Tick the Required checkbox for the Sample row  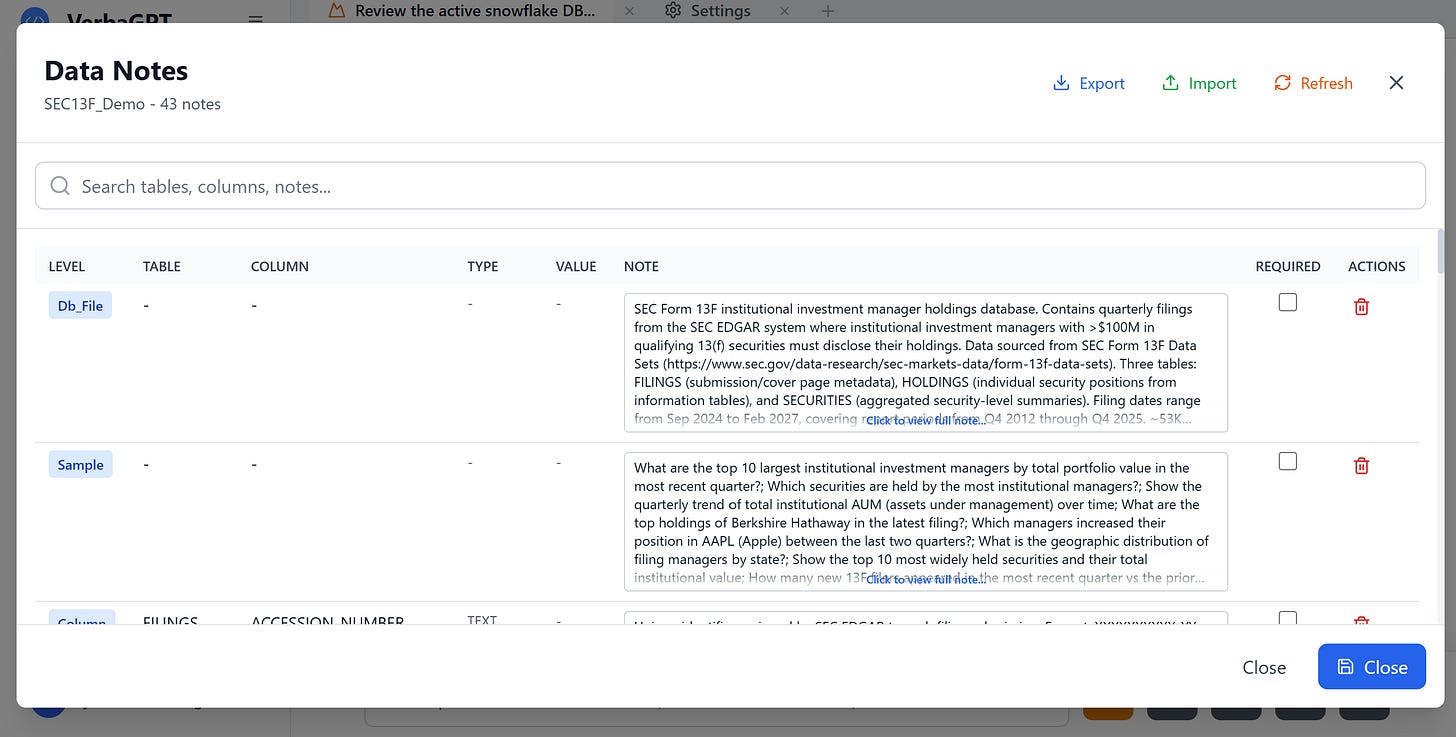pyautogui.click(x=1288, y=461)
